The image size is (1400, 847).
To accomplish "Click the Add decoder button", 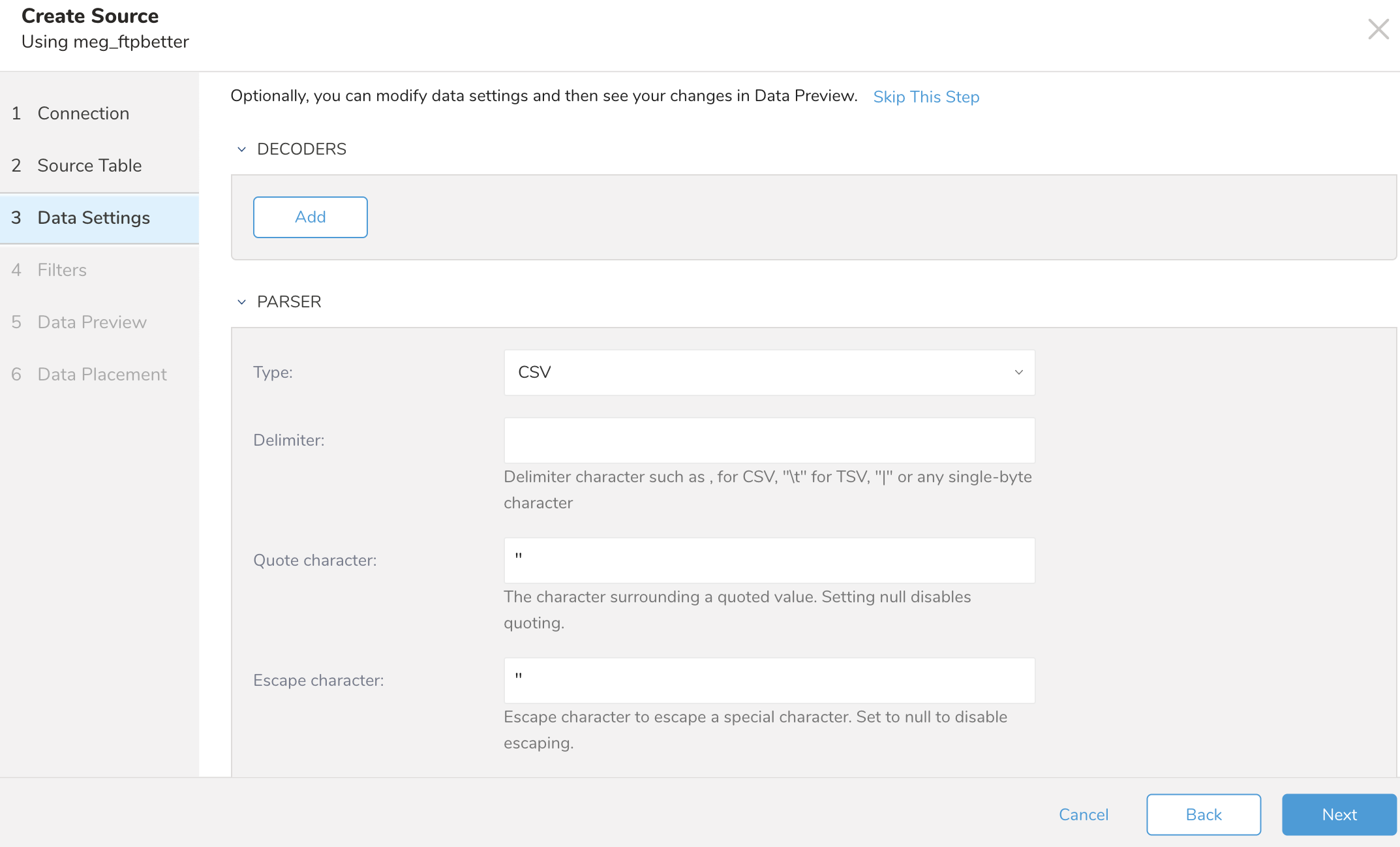I will (310, 217).
